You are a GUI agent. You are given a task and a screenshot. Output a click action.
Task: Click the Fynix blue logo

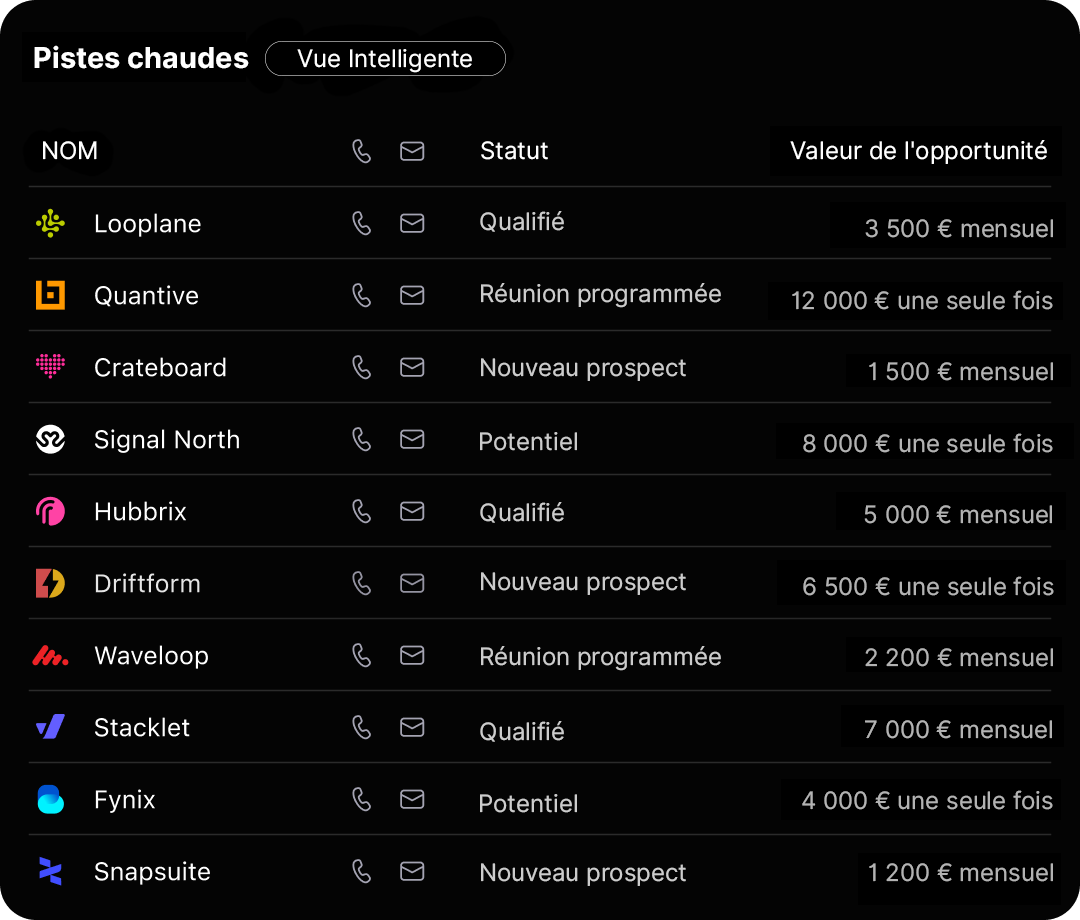pos(50,799)
